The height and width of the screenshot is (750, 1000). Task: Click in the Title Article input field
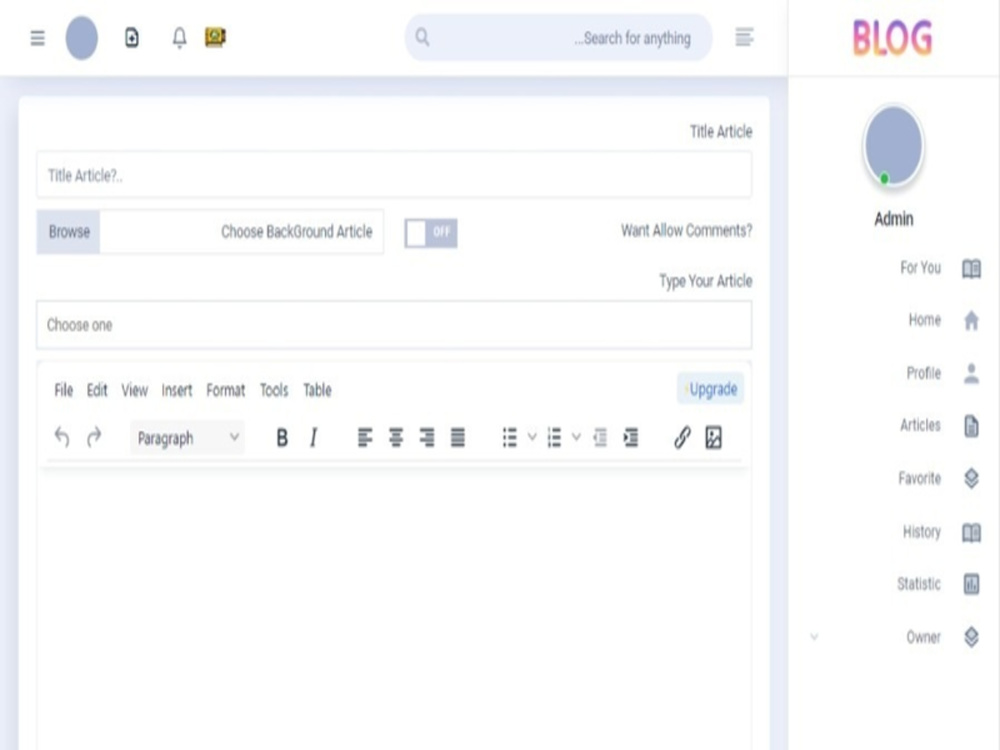tap(394, 175)
